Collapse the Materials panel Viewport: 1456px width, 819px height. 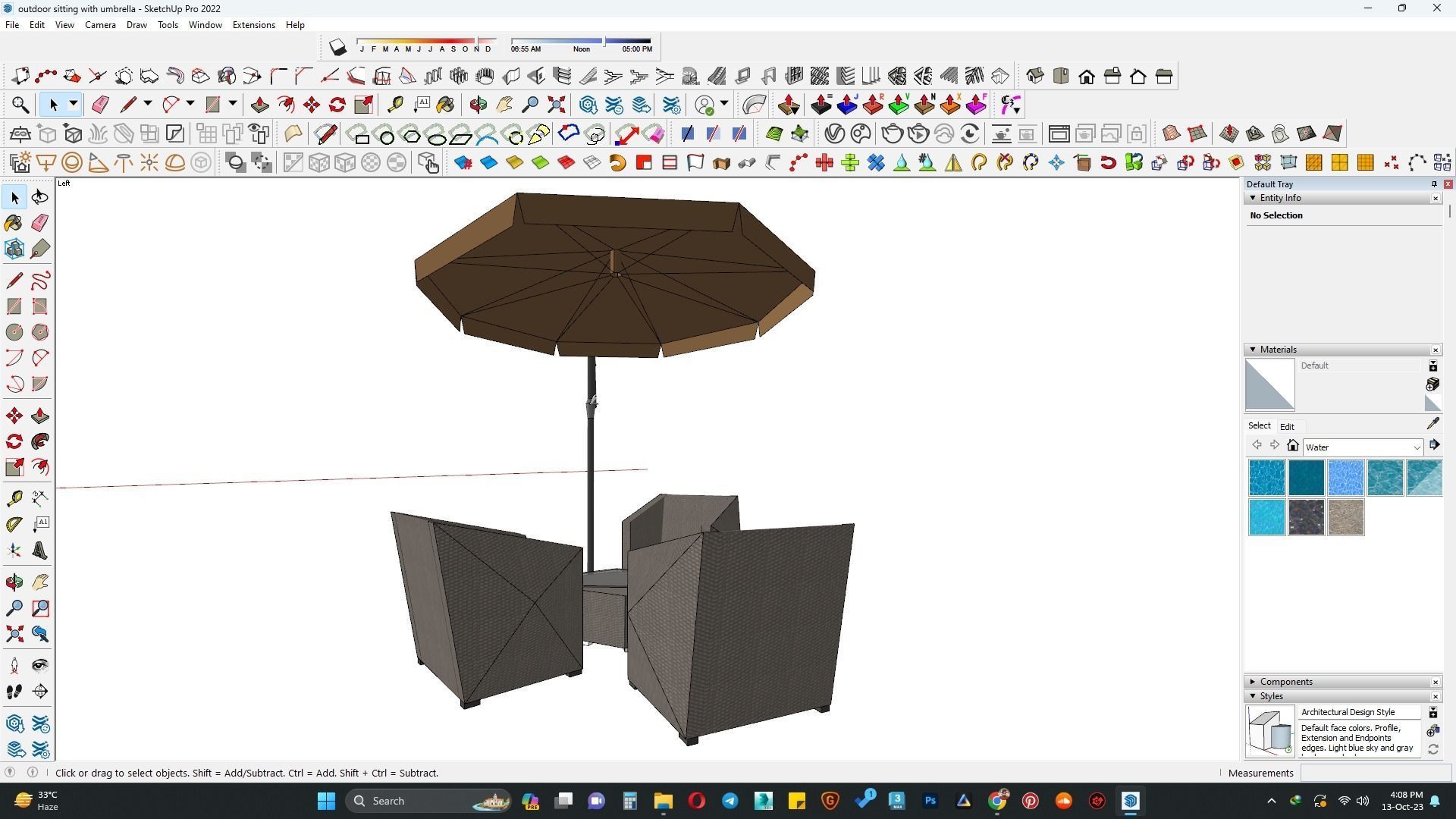coord(1252,350)
